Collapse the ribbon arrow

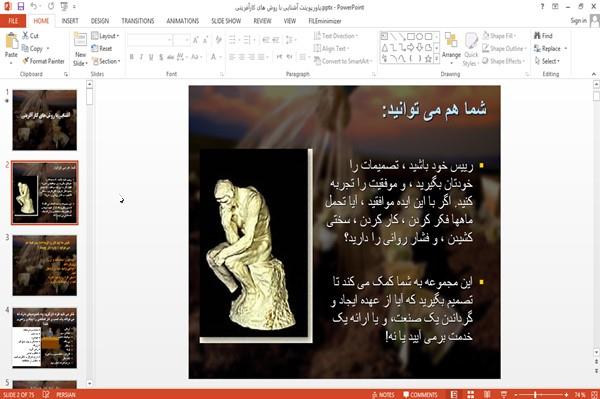tap(593, 74)
